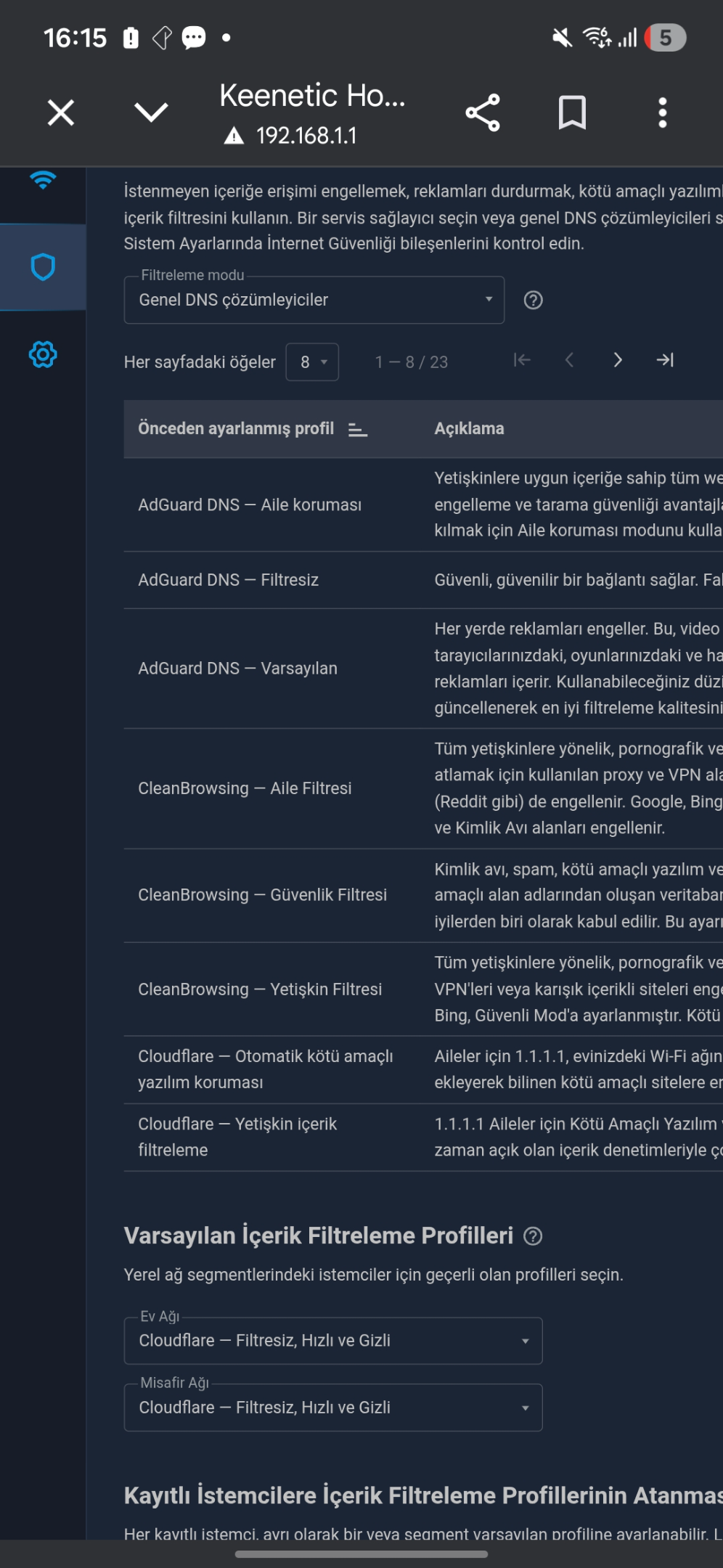Tap the chat notification icon in status bar

coord(194,37)
